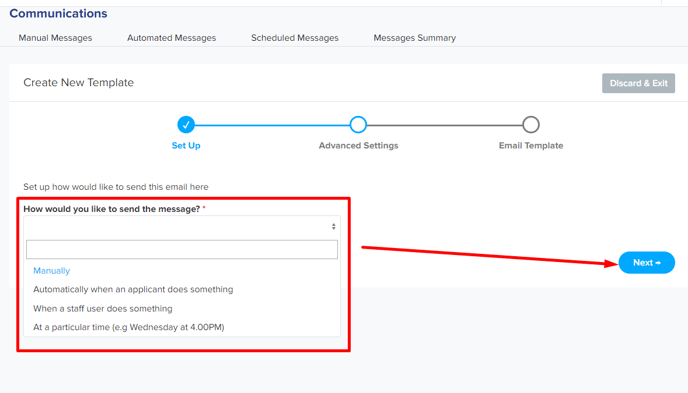Click the completed Set Up step checkmark circle
This screenshot has width=688, height=393.
click(x=186, y=125)
